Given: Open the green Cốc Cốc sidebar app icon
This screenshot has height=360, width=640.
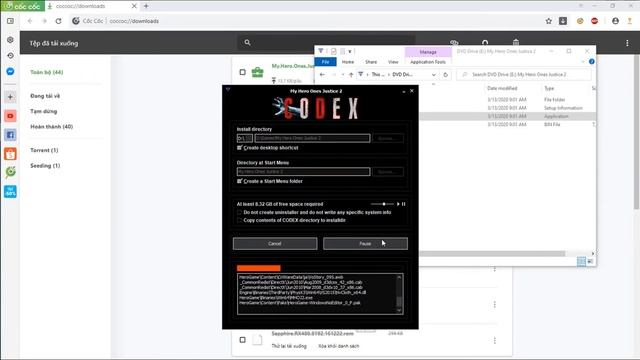Looking at the screenshot, I should pos(11,172).
